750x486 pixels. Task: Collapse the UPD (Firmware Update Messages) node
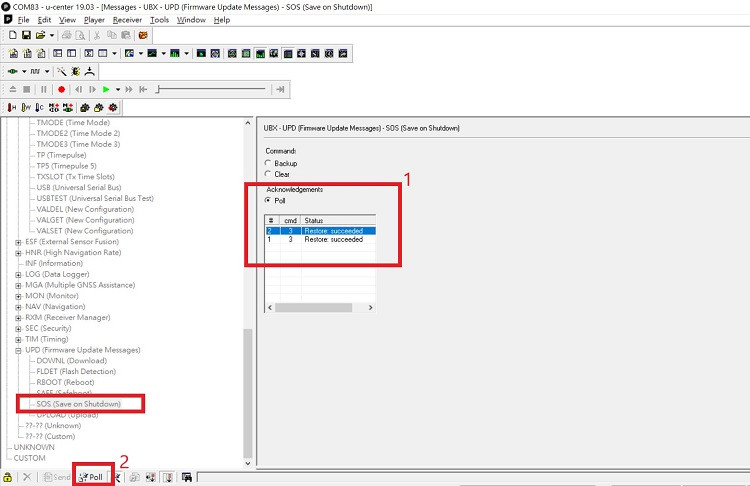click(x=18, y=350)
